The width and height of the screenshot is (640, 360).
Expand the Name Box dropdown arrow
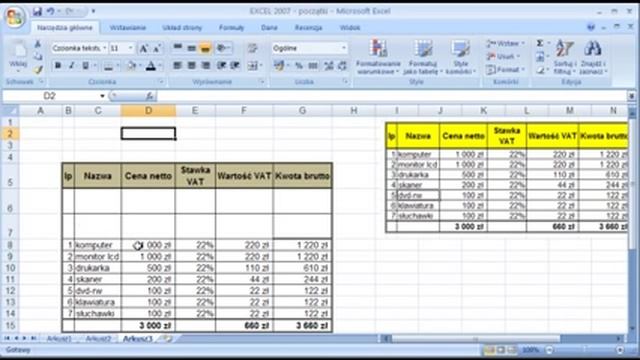[x=102, y=96]
